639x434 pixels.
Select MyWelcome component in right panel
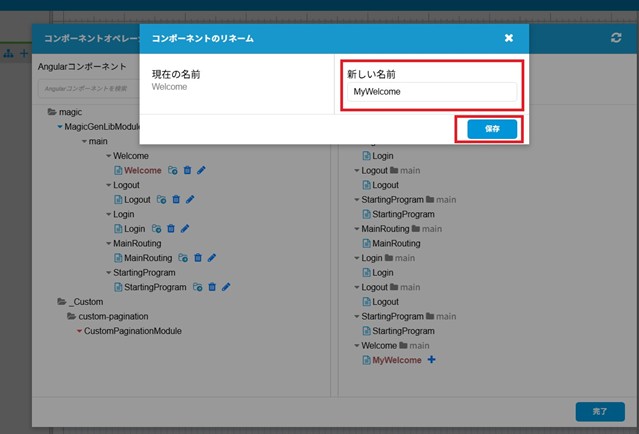[x=397, y=359]
